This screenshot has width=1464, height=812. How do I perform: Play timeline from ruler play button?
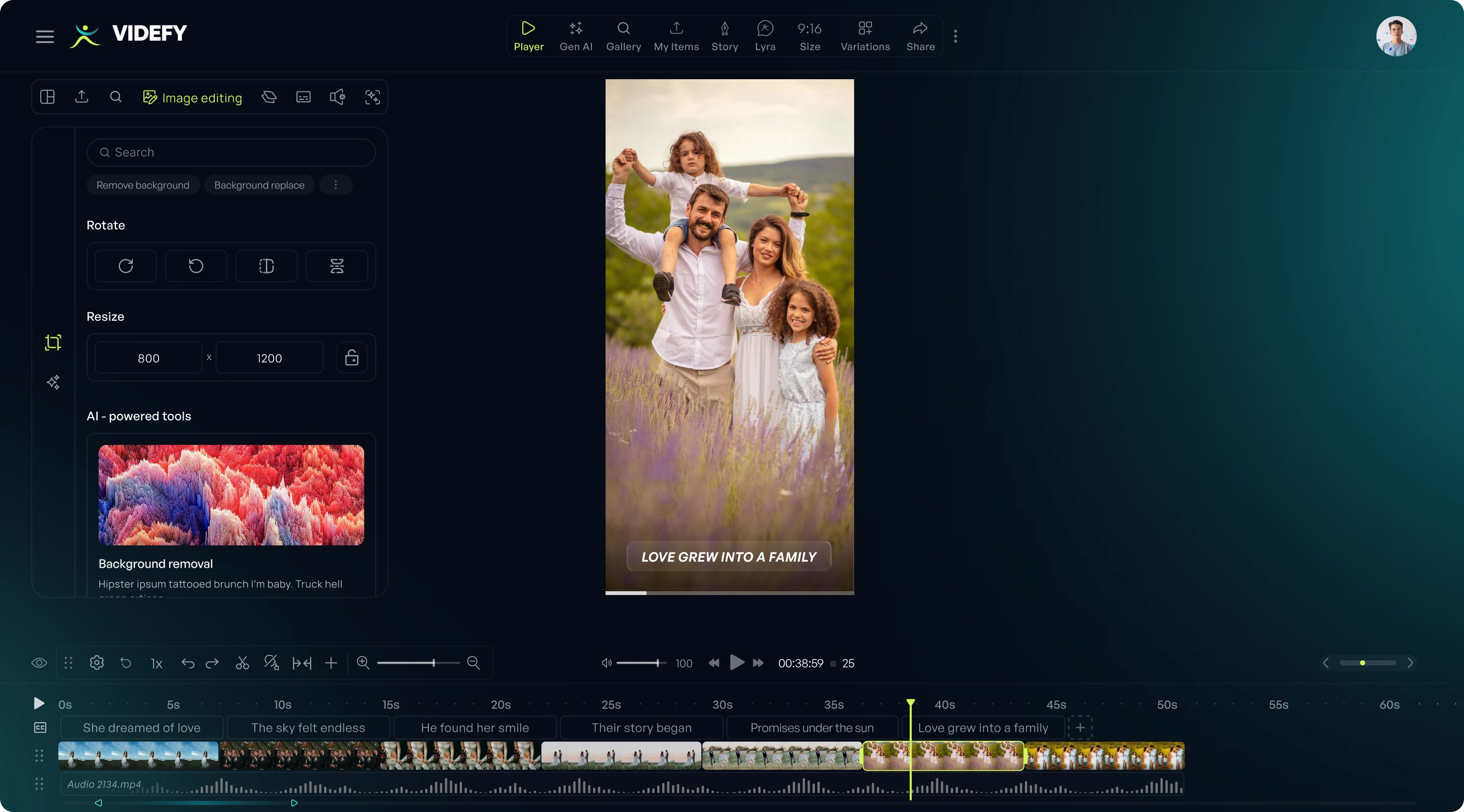(x=38, y=703)
